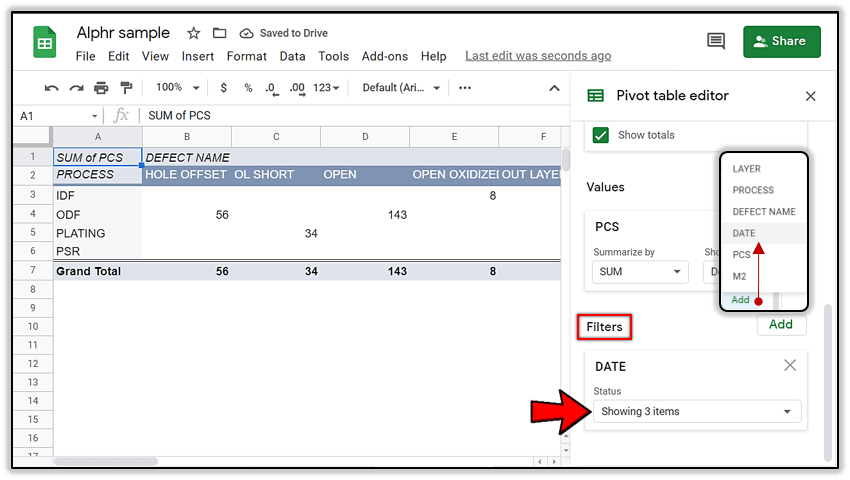
Task: Format as currency with dollar icon
Action: click(223, 88)
